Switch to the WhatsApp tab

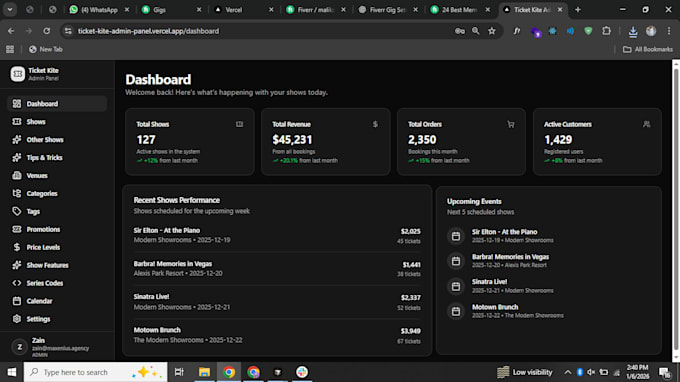coord(99,10)
